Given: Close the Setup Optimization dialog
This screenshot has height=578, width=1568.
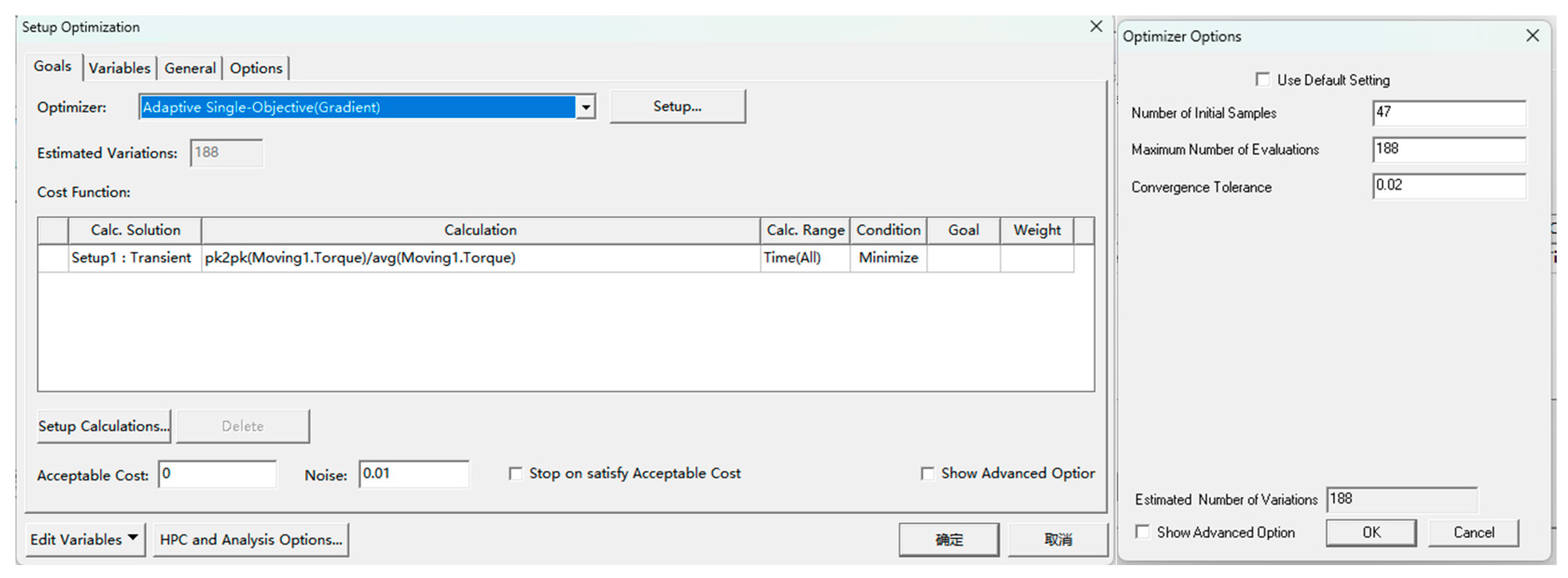Looking at the screenshot, I should tap(1096, 27).
